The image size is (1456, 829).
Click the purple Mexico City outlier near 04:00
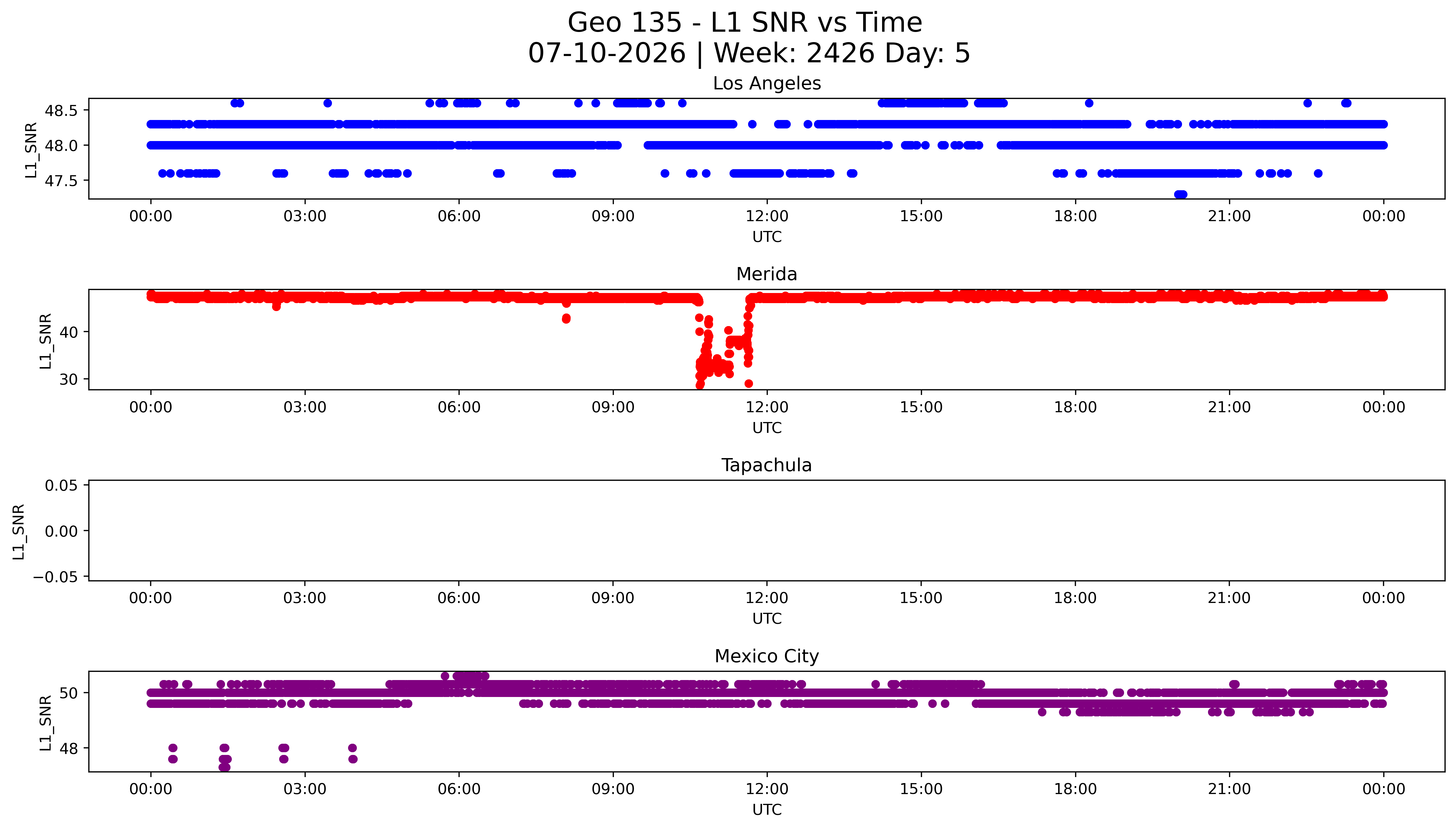352,753
